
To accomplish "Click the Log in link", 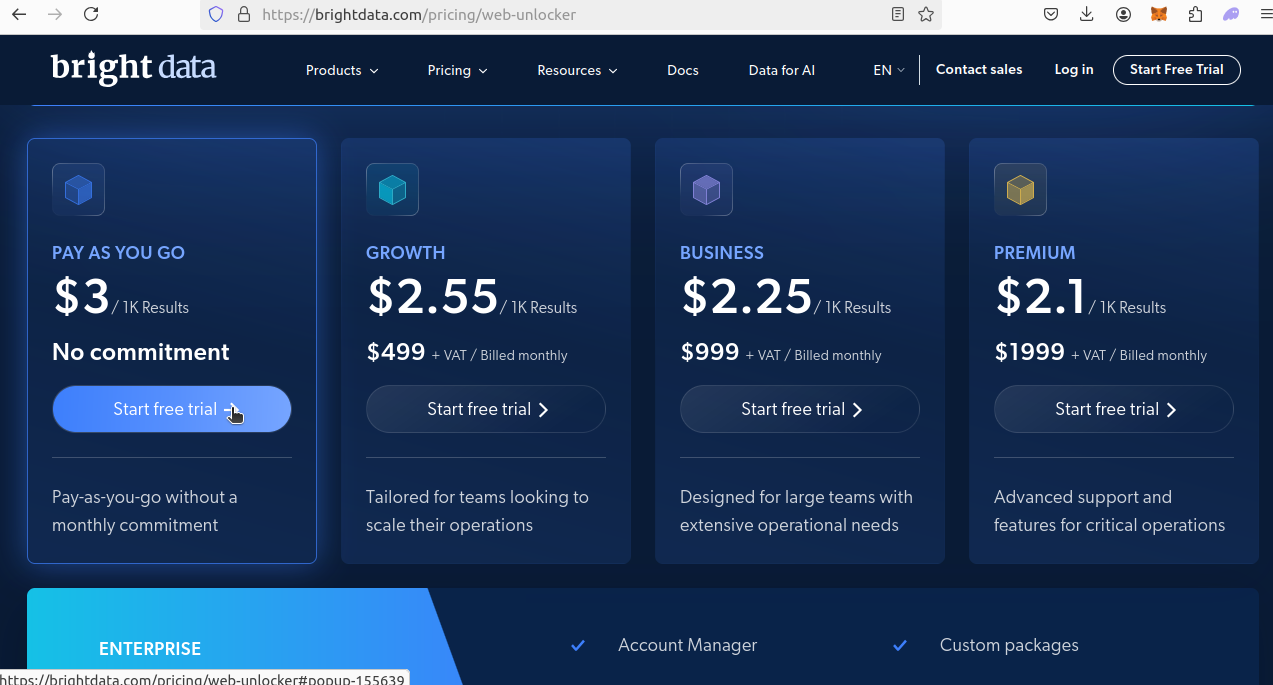I will [1074, 69].
